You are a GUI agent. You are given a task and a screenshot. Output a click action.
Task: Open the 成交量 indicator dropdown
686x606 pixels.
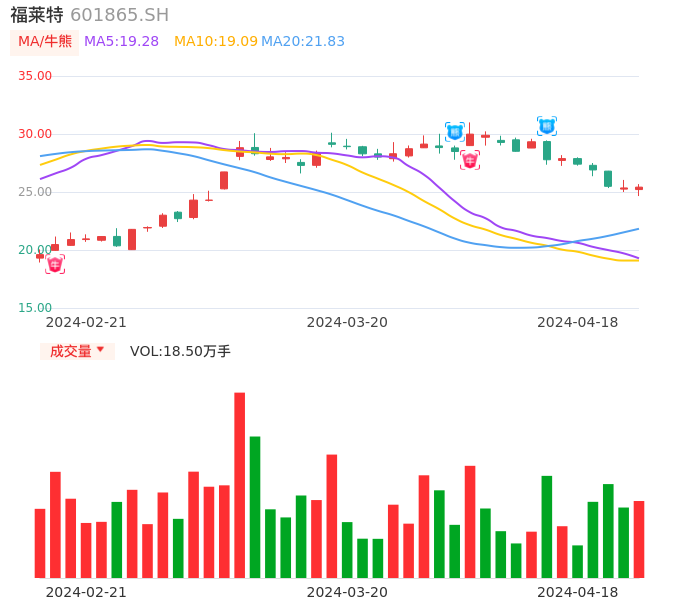77,351
